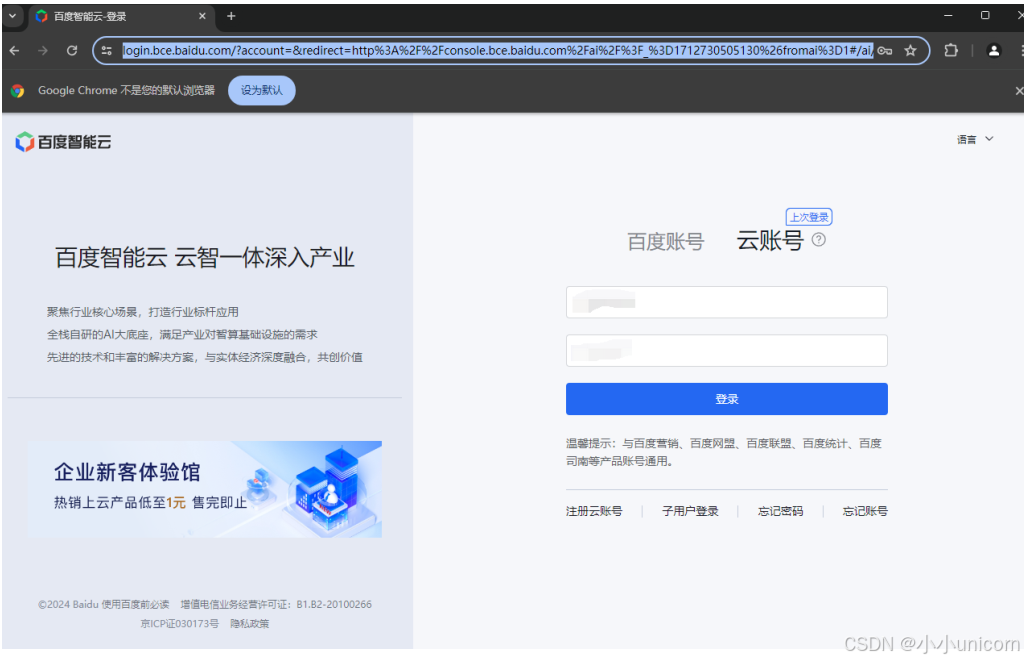1024x662 pixels.
Task: Open the 企业新客体验馆 promo banner
Action: tap(204, 489)
